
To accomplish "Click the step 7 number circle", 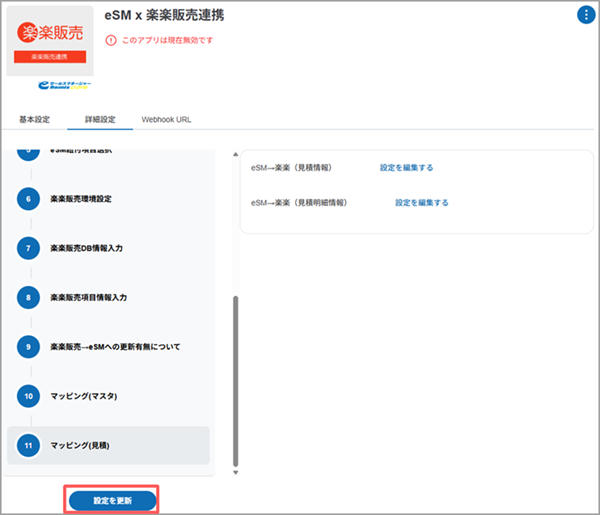I will [30, 247].
